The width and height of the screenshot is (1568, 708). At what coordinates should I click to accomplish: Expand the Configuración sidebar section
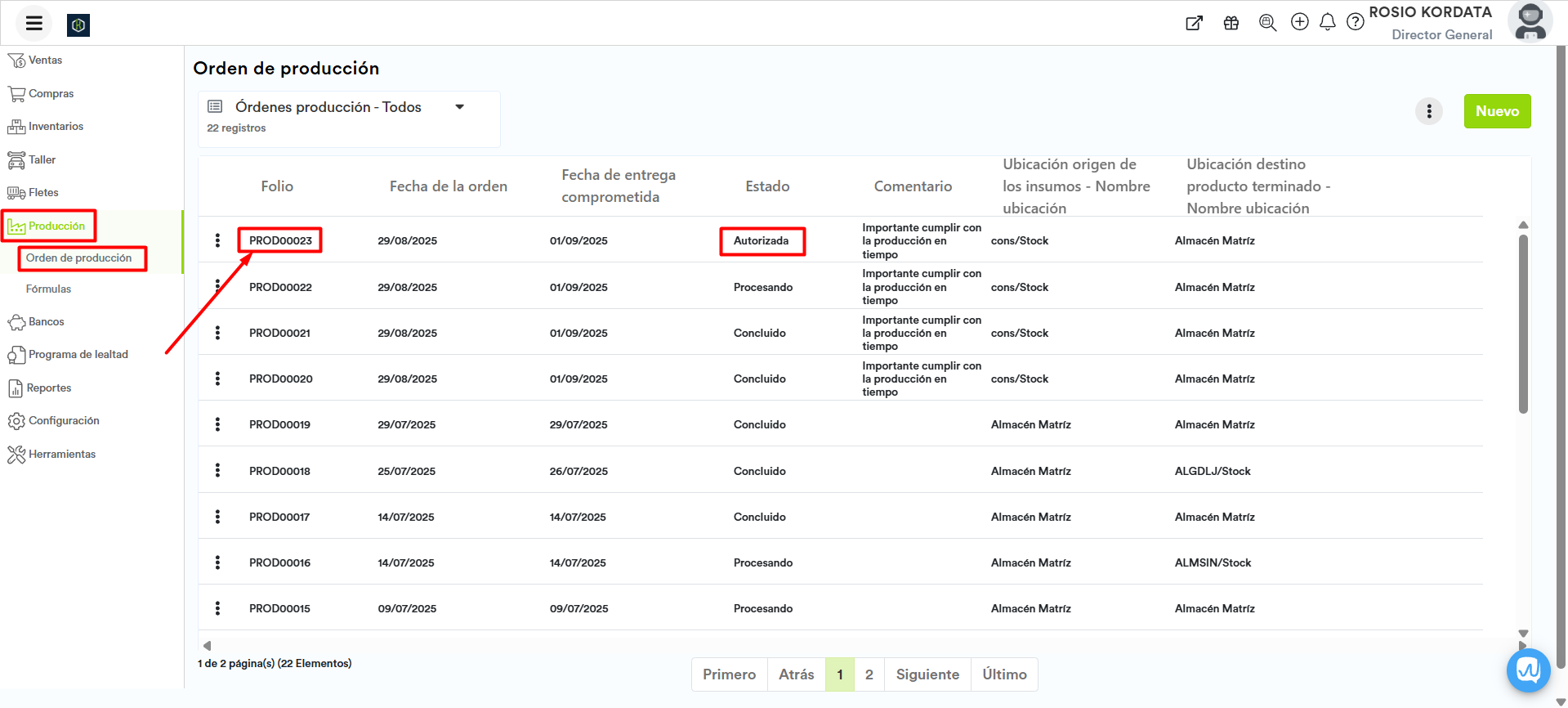(64, 421)
